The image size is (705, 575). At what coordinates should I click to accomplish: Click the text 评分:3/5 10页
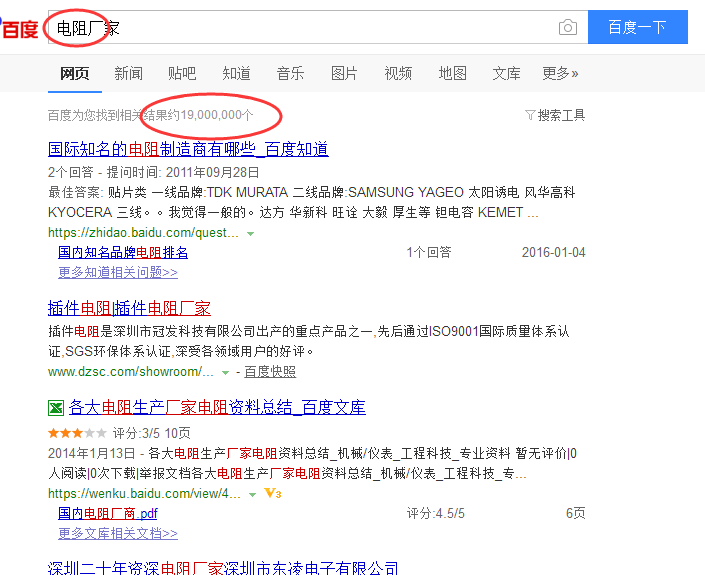(152, 433)
